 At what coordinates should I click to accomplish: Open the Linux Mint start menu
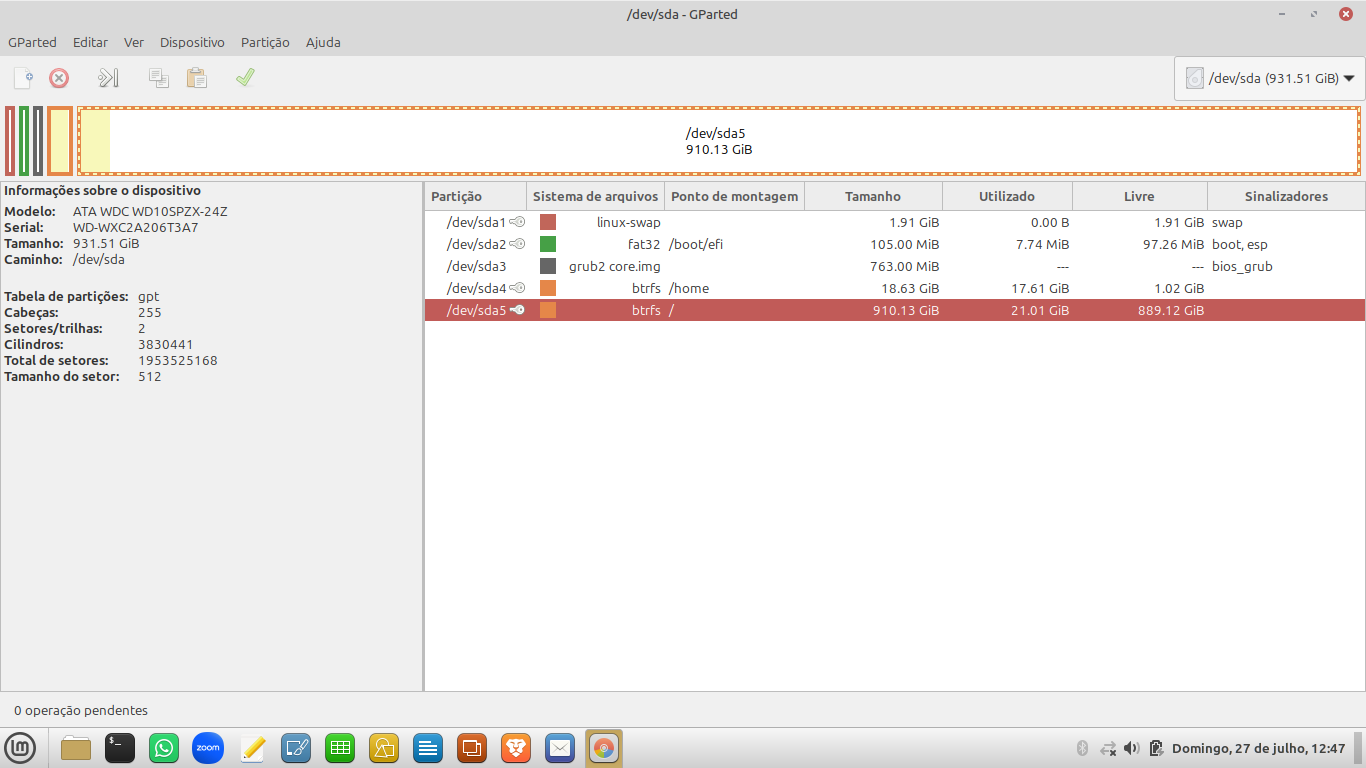pos(20,747)
